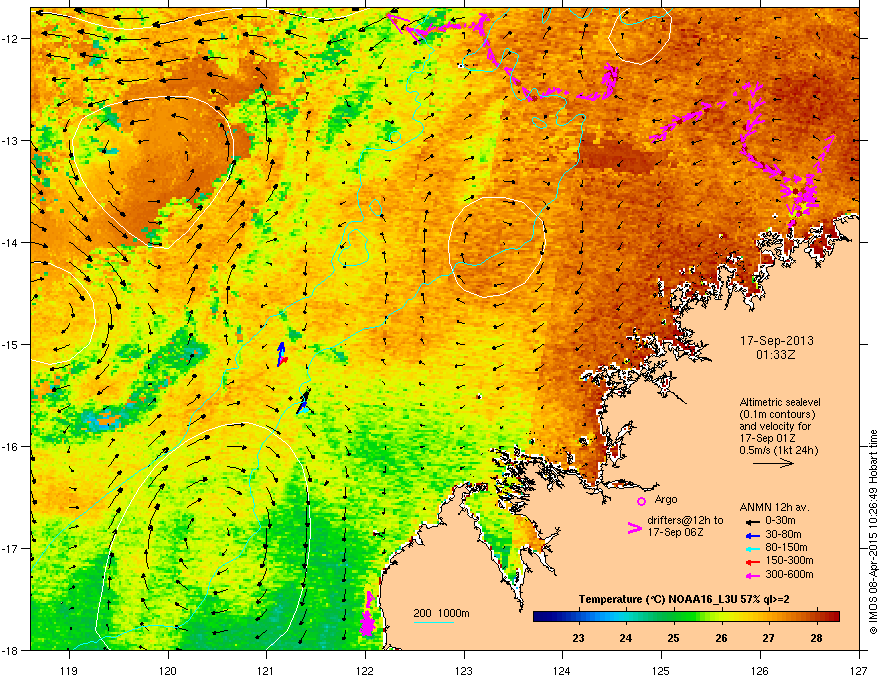
Task: Click the '-17' latitude axis label
Action: [11, 548]
